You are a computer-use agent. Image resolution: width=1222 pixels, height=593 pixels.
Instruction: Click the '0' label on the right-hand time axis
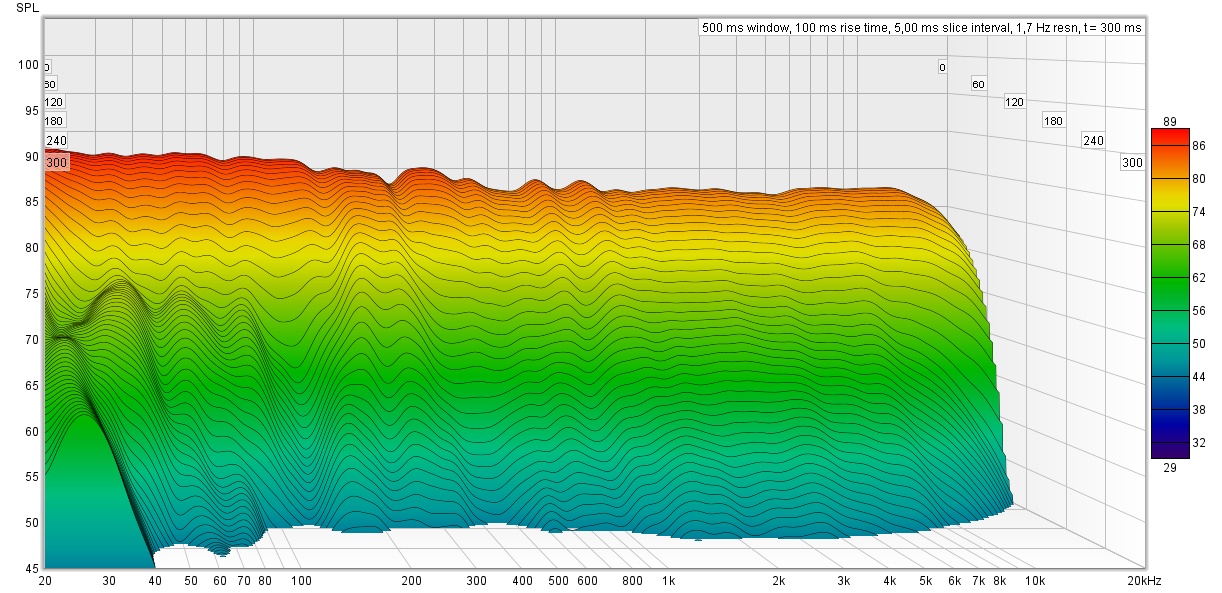click(942, 68)
